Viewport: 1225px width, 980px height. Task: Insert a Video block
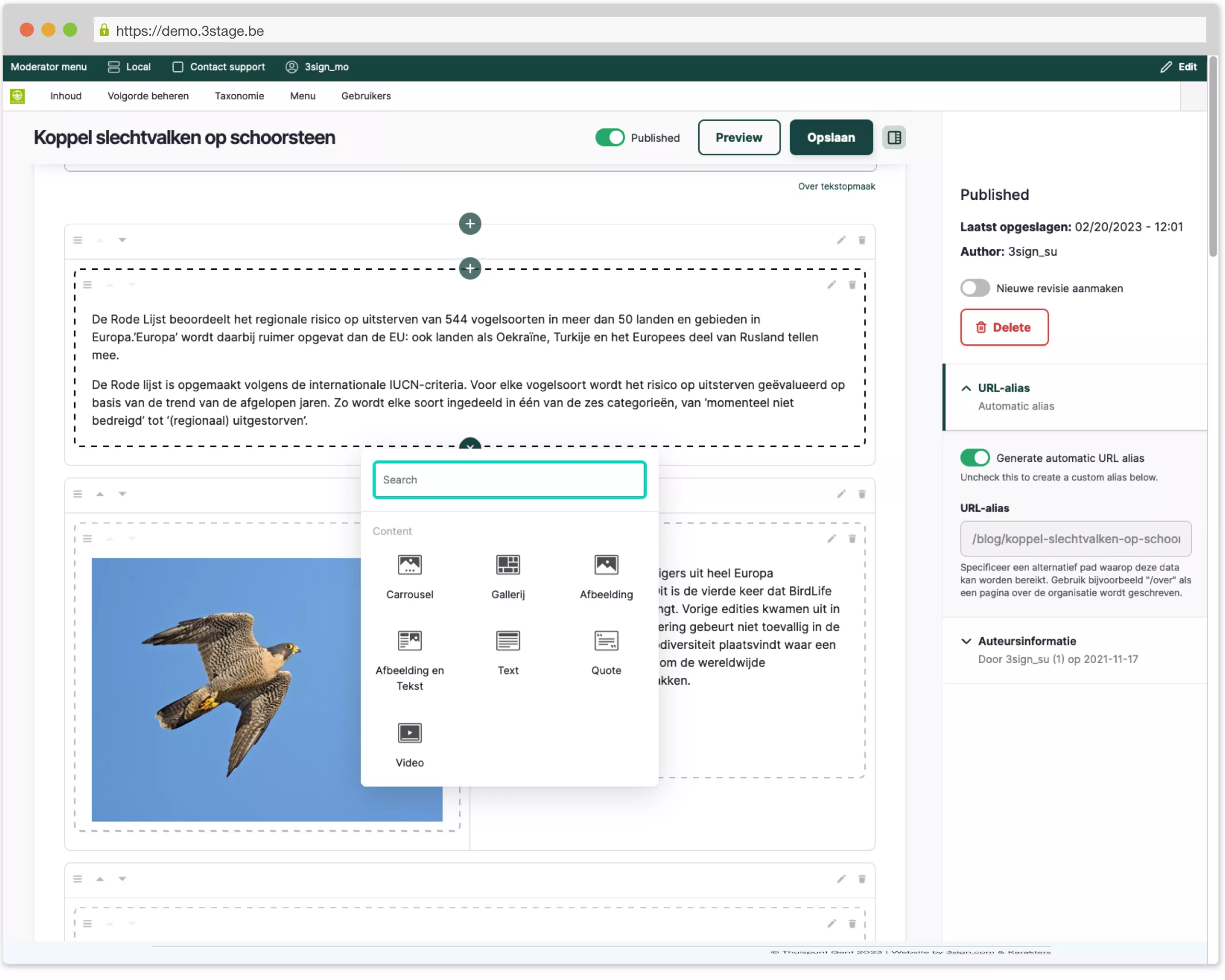(x=409, y=734)
